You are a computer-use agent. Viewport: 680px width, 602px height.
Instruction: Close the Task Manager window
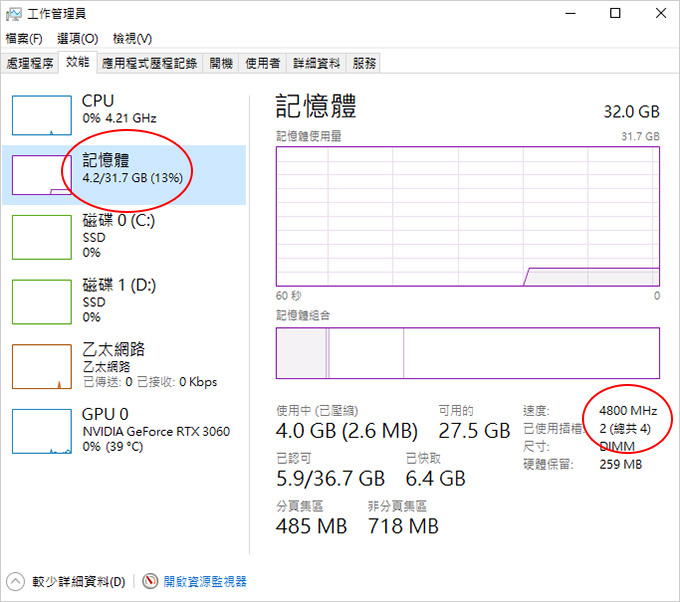tap(660, 13)
